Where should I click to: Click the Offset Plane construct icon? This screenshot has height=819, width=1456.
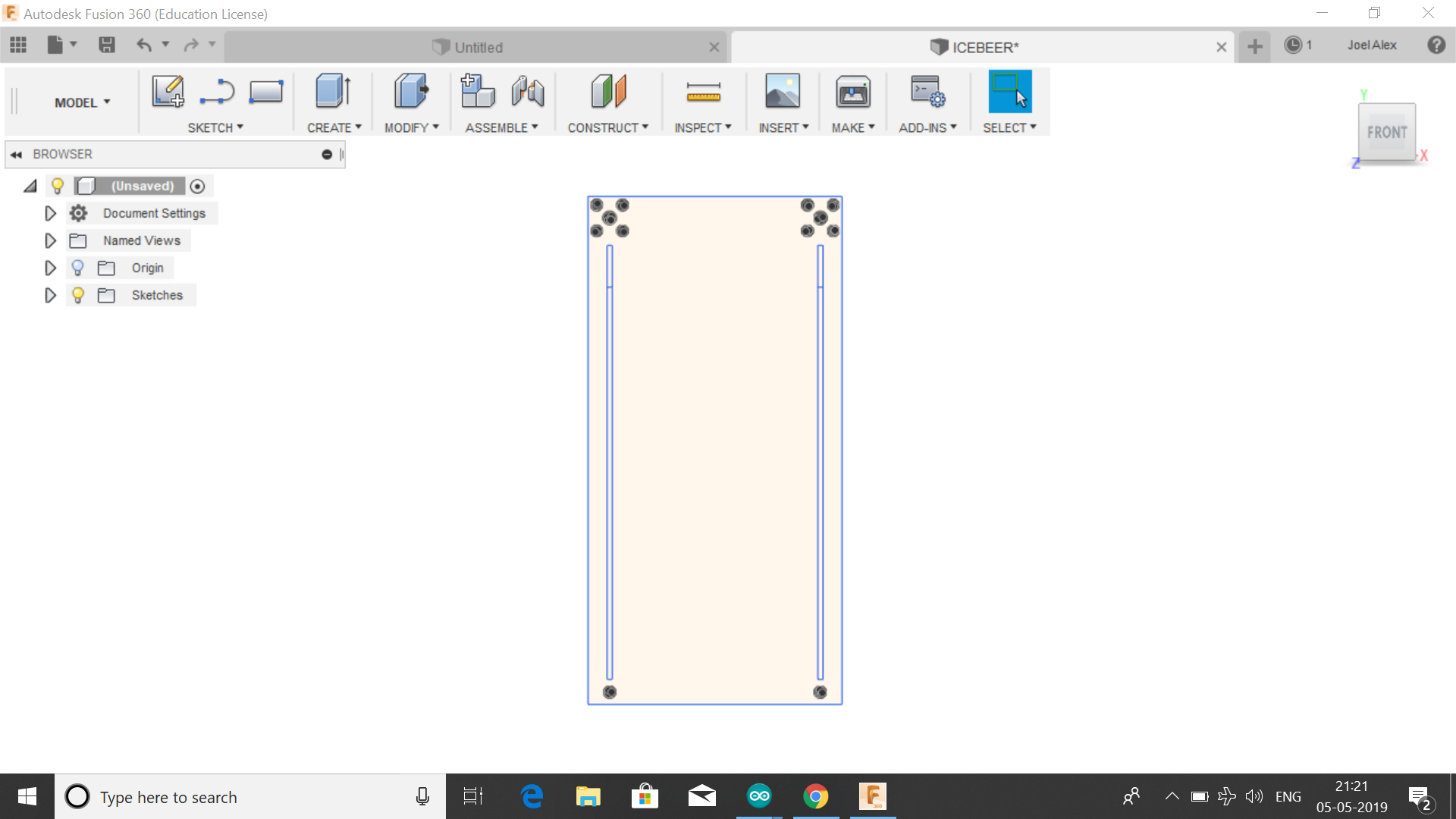[607, 92]
